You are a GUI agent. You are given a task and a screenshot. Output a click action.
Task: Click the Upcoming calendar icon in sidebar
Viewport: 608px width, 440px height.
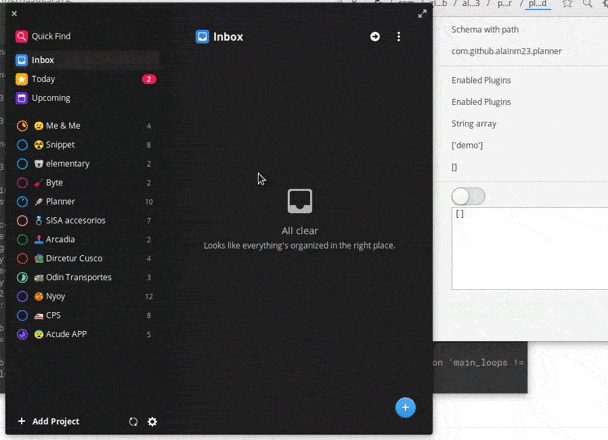[22, 98]
